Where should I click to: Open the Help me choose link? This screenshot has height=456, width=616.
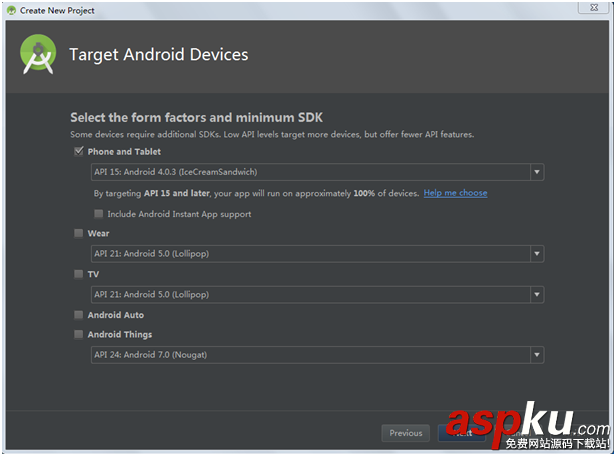(455, 193)
